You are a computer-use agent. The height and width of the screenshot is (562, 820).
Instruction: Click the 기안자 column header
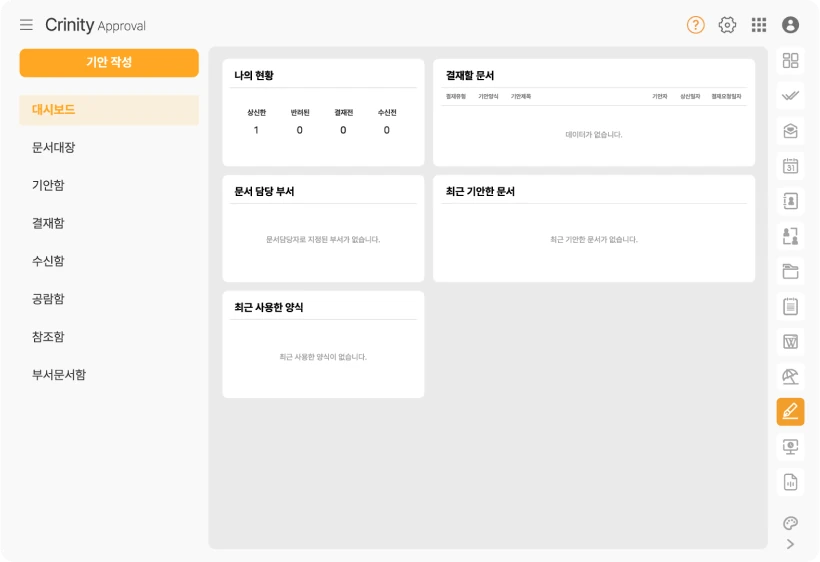[659, 96]
